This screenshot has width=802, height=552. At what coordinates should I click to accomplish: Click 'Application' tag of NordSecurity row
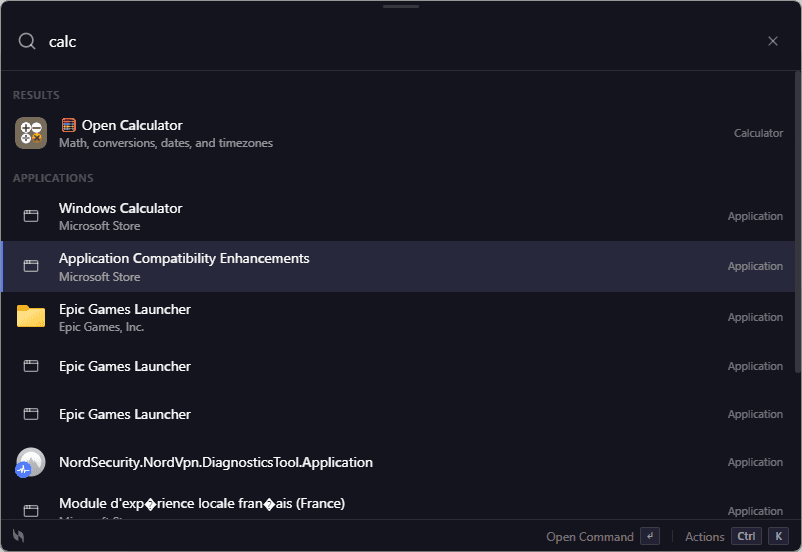click(755, 462)
